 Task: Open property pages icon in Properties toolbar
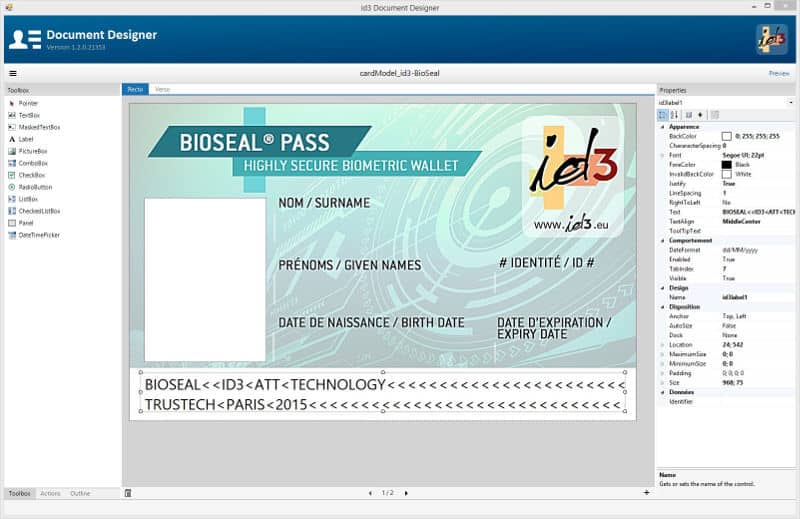[715, 115]
